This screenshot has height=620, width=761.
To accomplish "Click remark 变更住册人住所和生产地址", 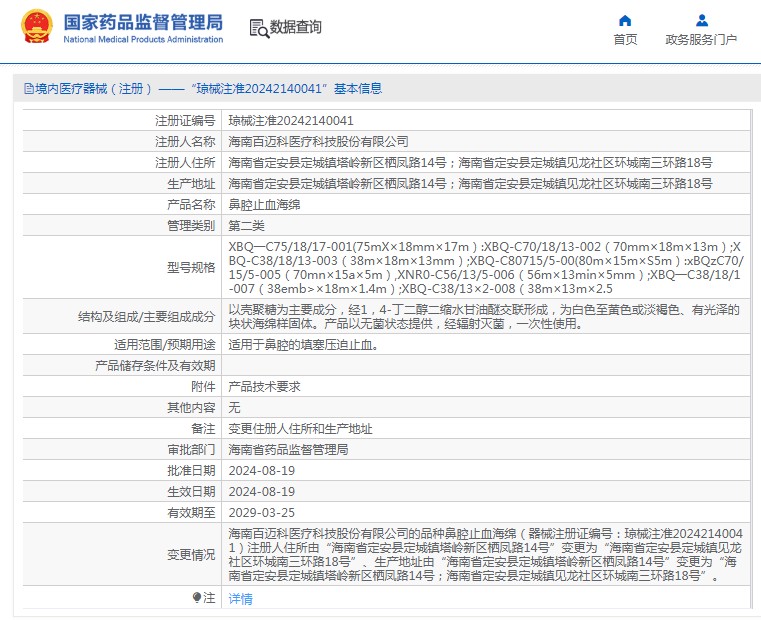I will (300, 429).
